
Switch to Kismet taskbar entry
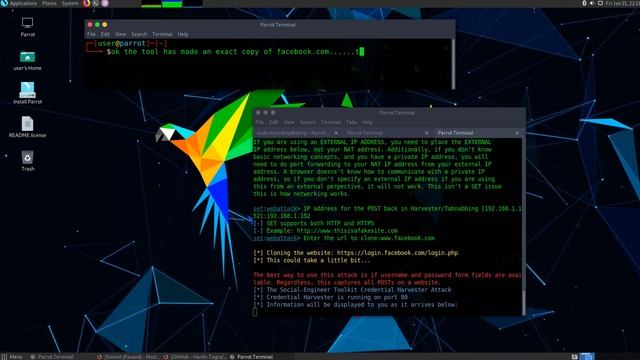pos(129,357)
